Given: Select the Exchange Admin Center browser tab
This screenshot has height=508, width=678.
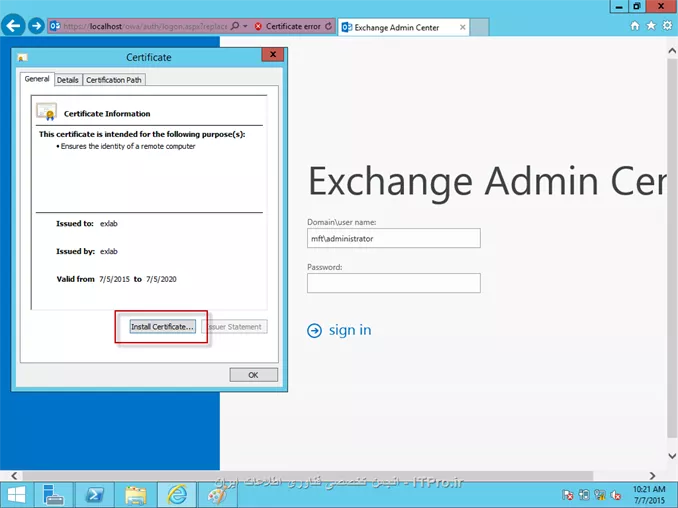Looking at the screenshot, I should [x=403, y=27].
